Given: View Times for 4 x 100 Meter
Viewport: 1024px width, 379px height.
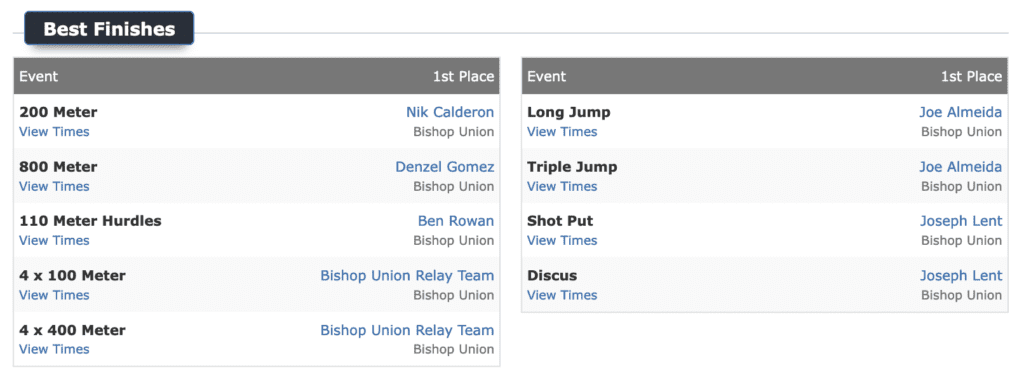Looking at the screenshot, I should 54,295.
